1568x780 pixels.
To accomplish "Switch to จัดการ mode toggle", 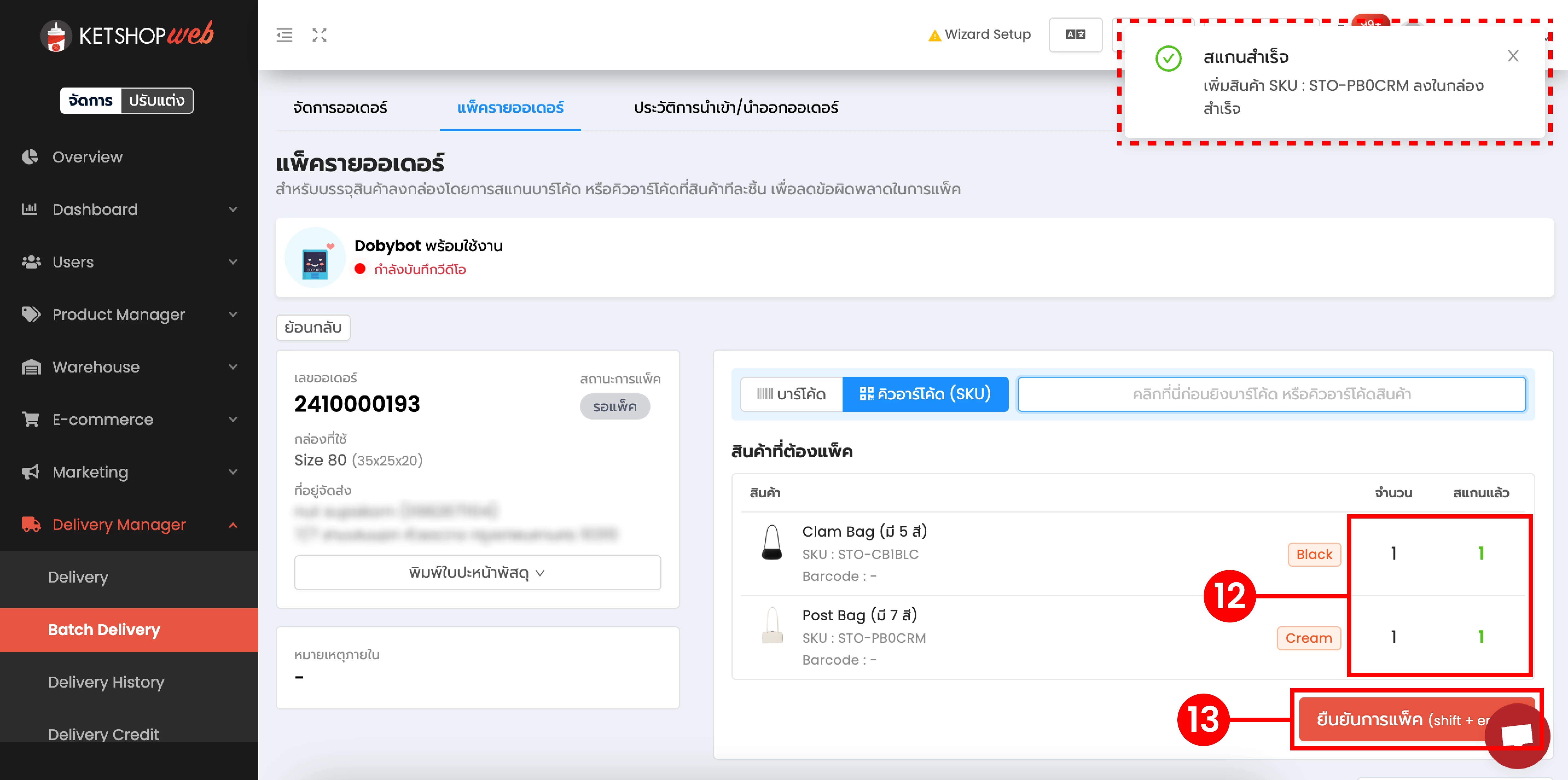I will pyautogui.click(x=91, y=100).
